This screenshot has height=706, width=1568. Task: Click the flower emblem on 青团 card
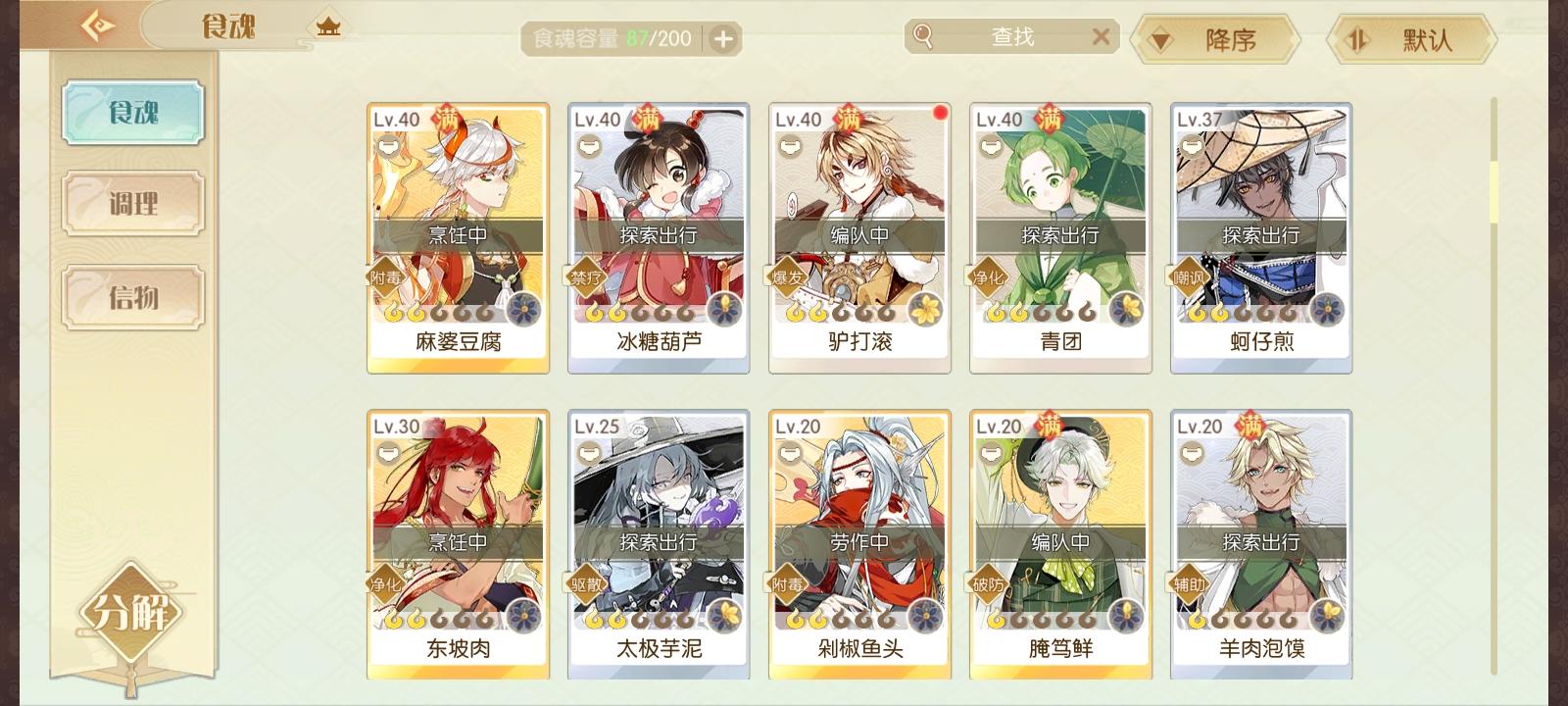click(1126, 310)
